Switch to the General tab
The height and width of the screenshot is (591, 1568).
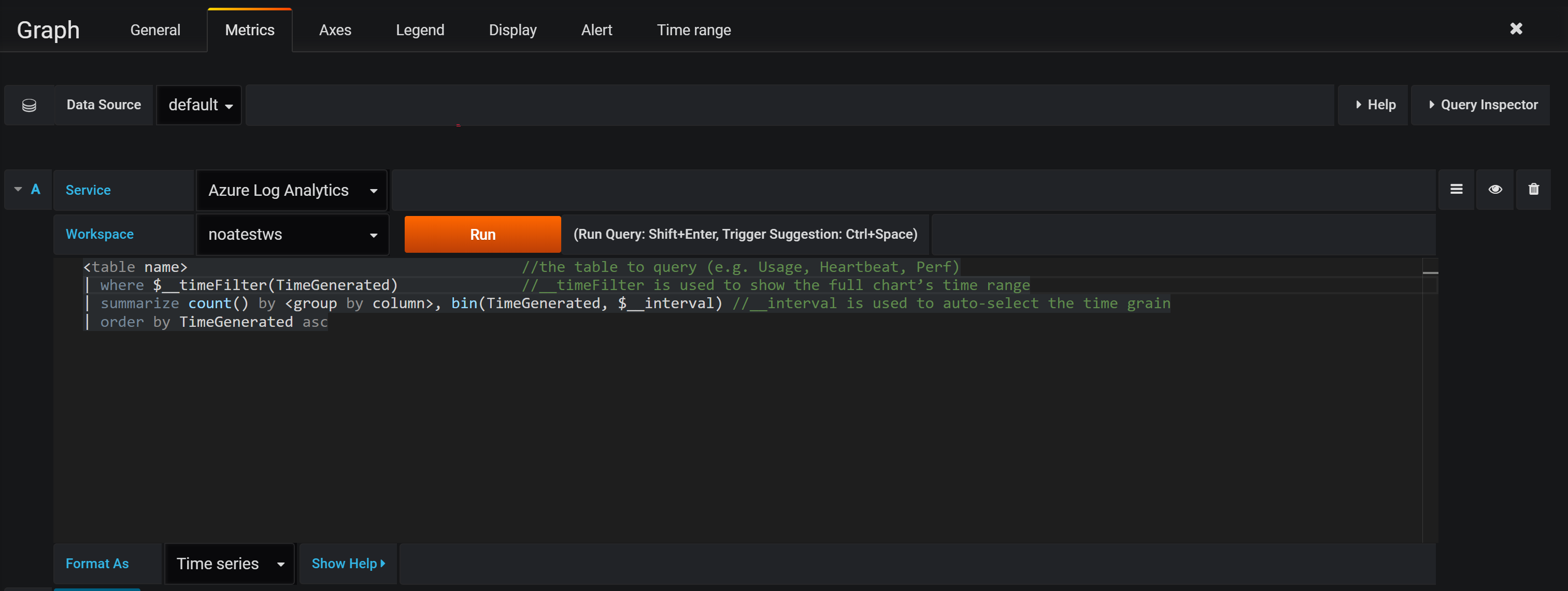pos(155,30)
